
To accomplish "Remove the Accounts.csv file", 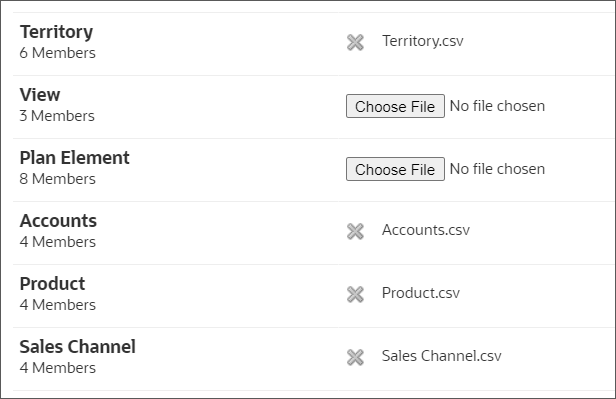I will click(355, 231).
